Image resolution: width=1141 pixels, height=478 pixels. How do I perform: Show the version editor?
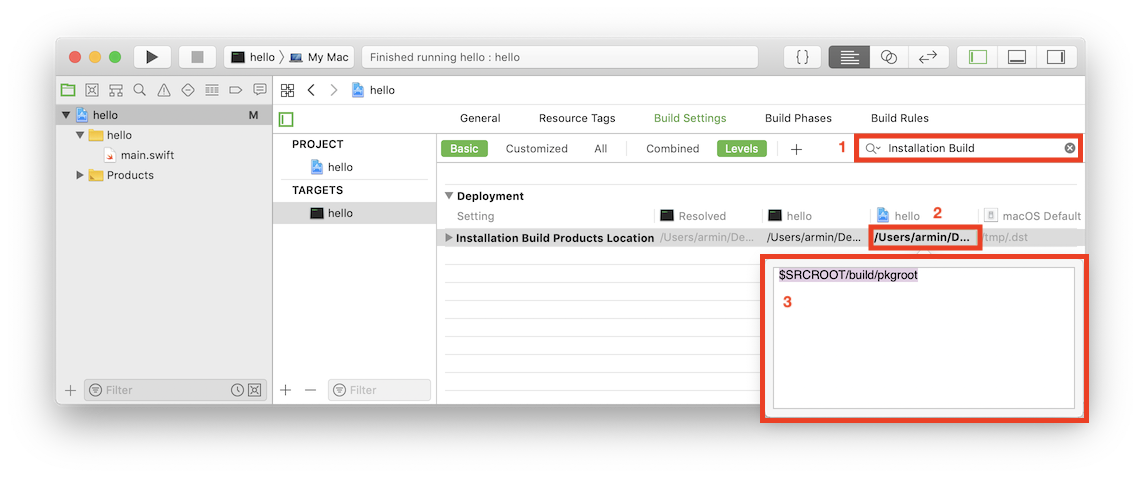click(928, 57)
